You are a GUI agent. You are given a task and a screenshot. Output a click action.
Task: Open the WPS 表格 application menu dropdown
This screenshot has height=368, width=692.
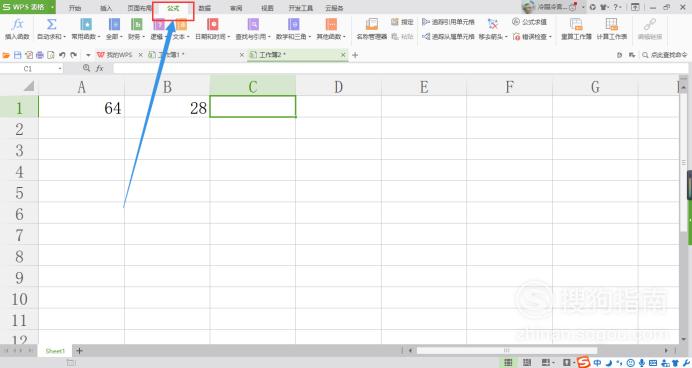coord(53,7)
